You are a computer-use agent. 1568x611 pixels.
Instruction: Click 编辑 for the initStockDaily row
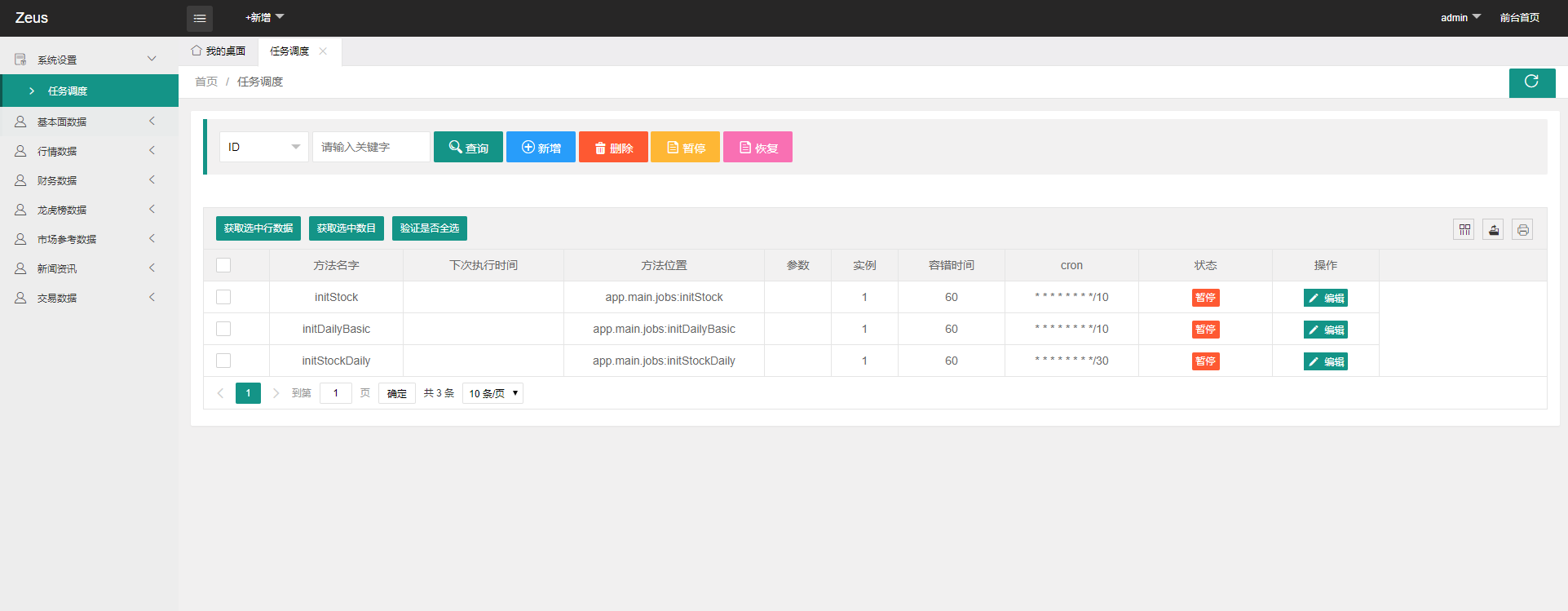click(x=1326, y=361)
